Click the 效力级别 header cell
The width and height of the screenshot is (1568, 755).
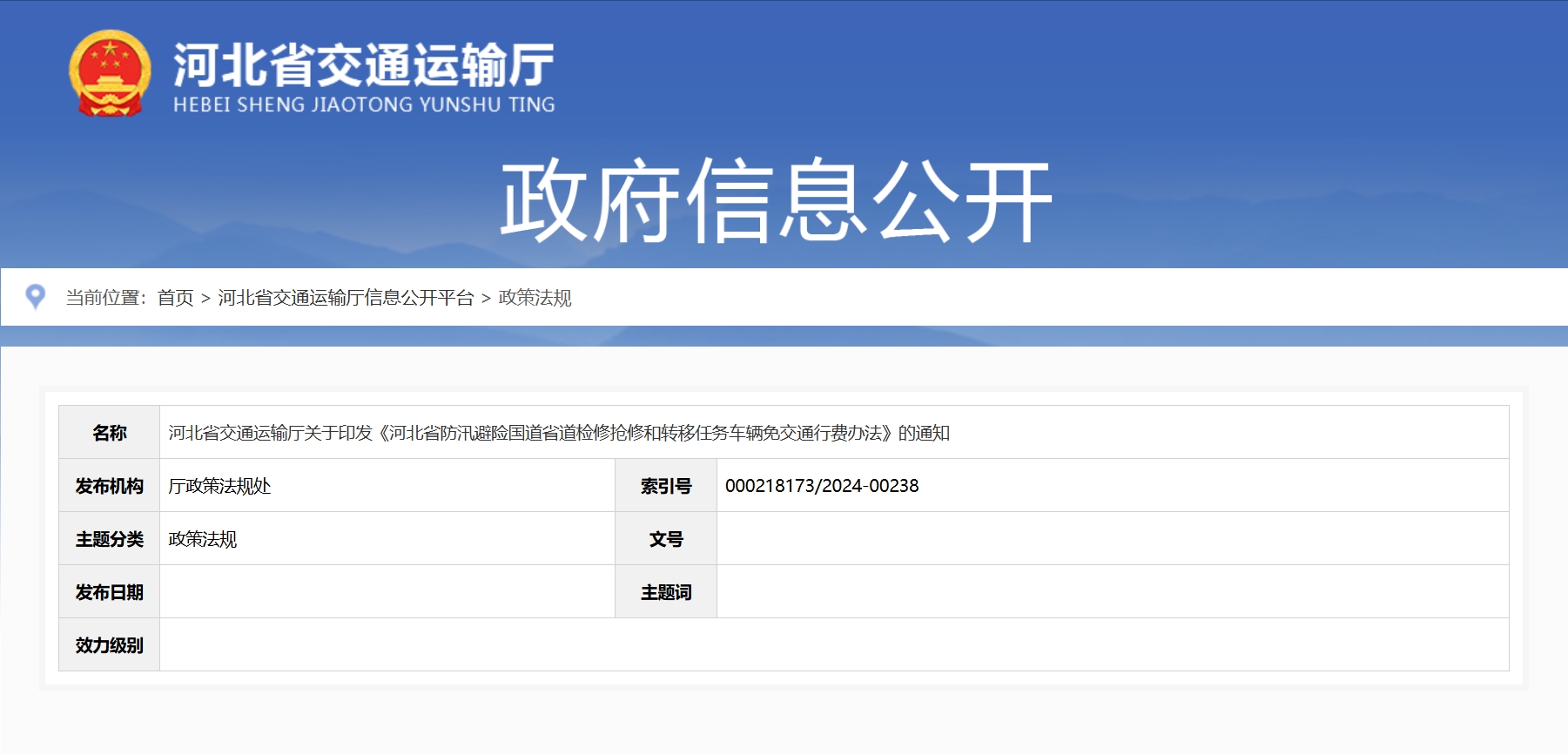point(110,645)
